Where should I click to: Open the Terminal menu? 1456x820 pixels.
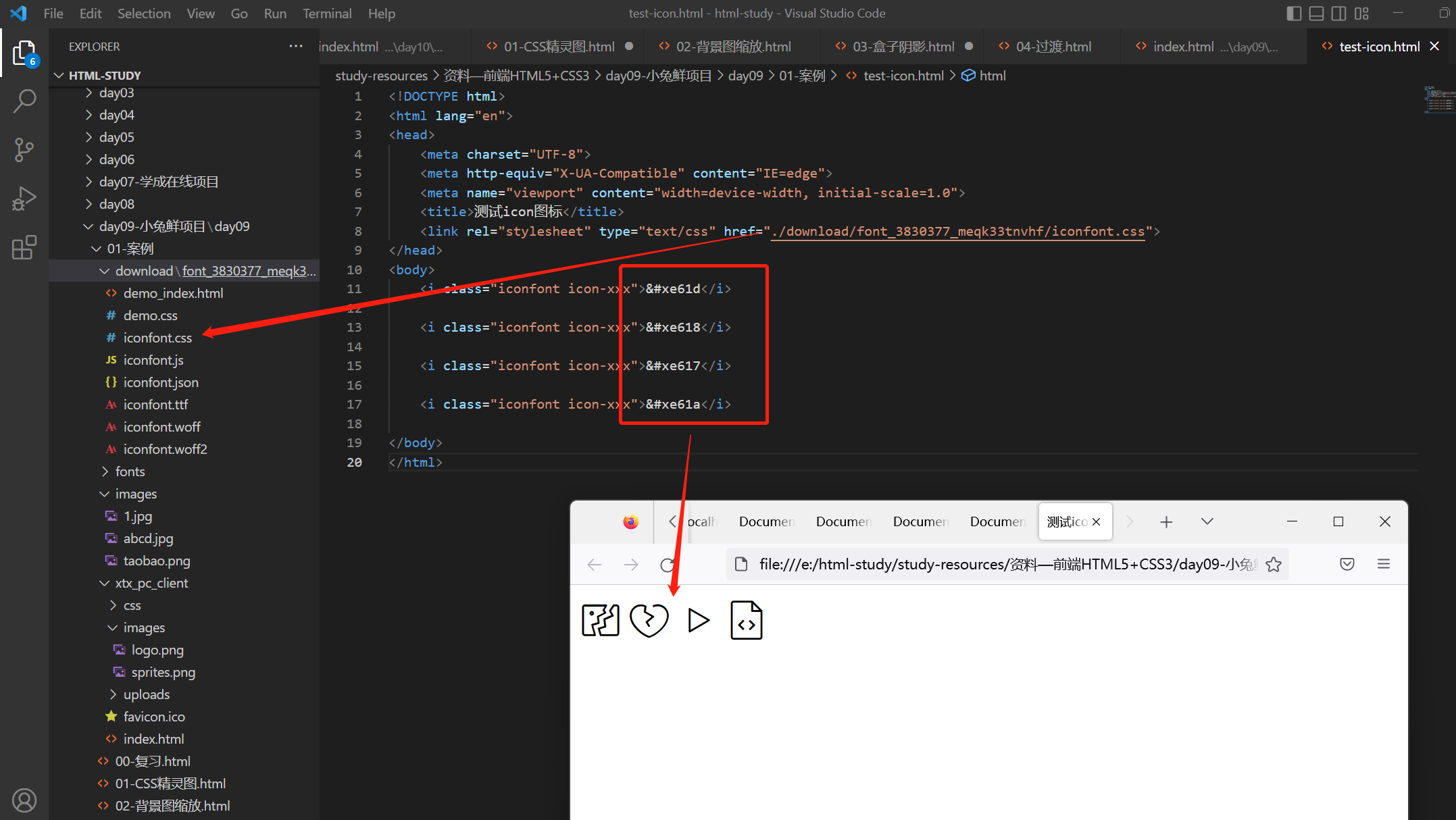click(x=326, y=14)
